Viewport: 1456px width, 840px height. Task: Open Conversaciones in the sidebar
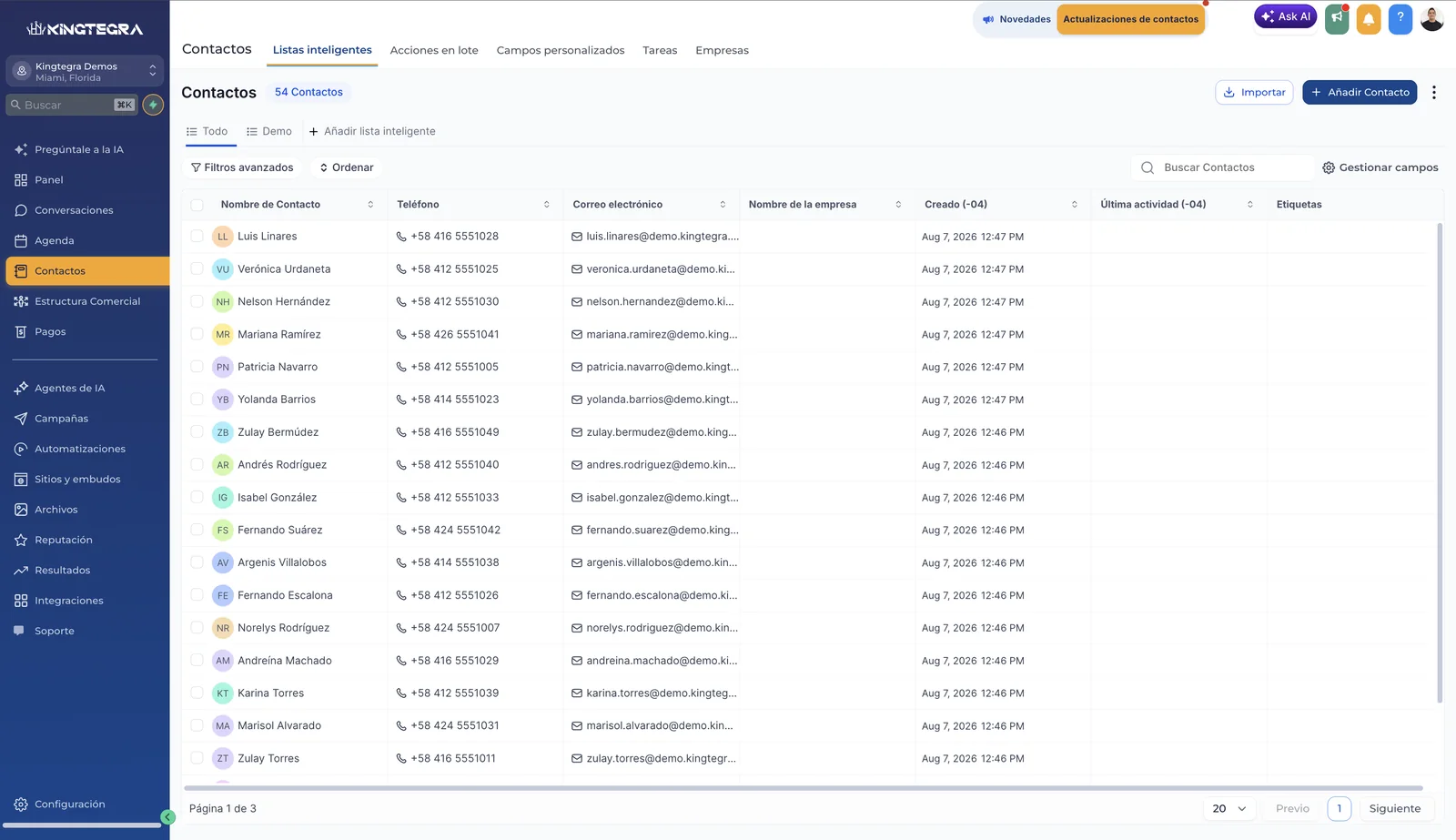pos(74,210)
